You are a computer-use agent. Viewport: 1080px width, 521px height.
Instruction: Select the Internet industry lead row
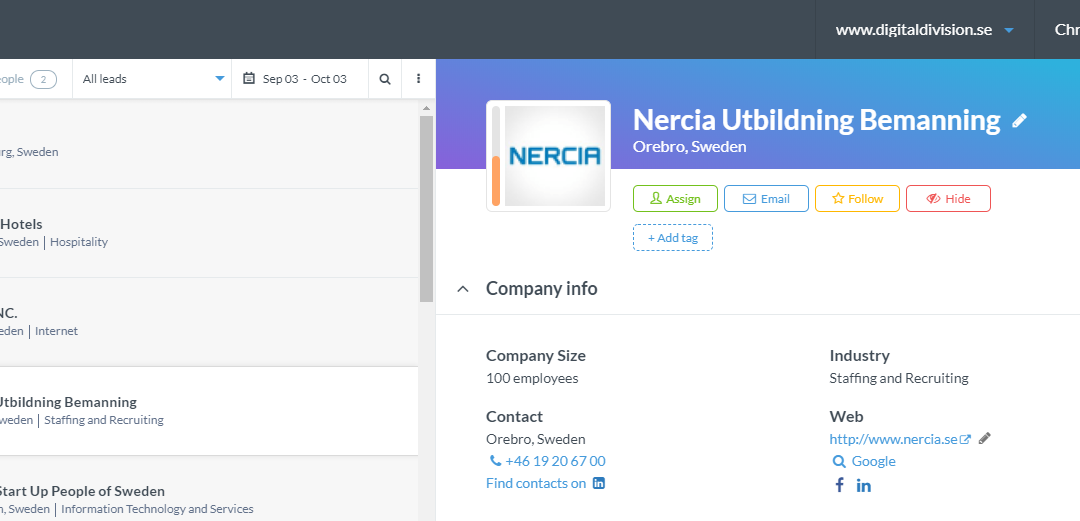[209, 322]
